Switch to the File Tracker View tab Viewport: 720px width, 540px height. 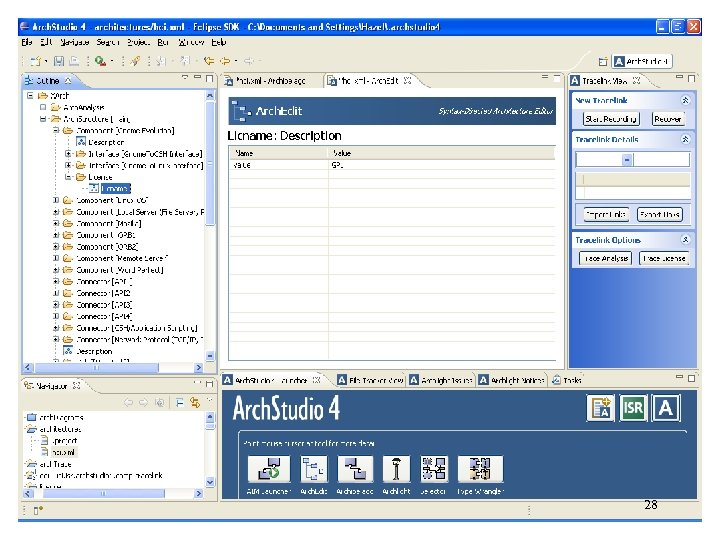[371, 380]
